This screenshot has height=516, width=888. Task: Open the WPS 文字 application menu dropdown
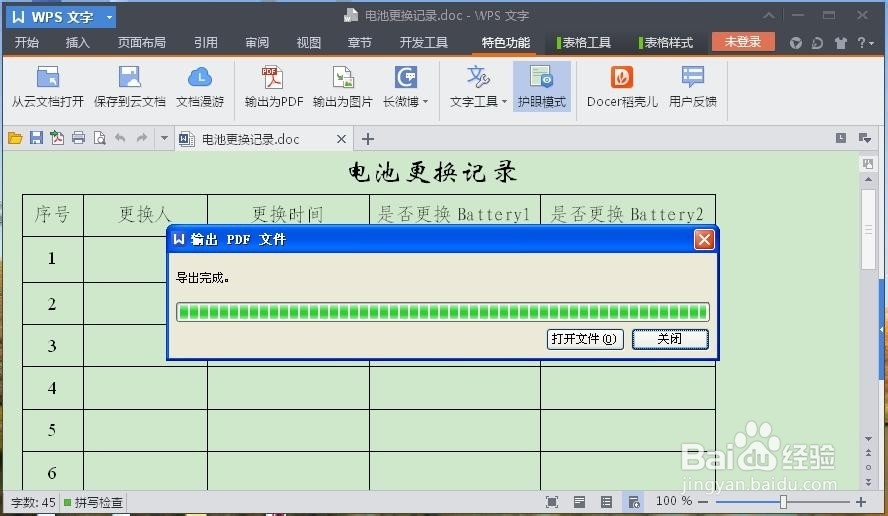[x=109, y=18]
